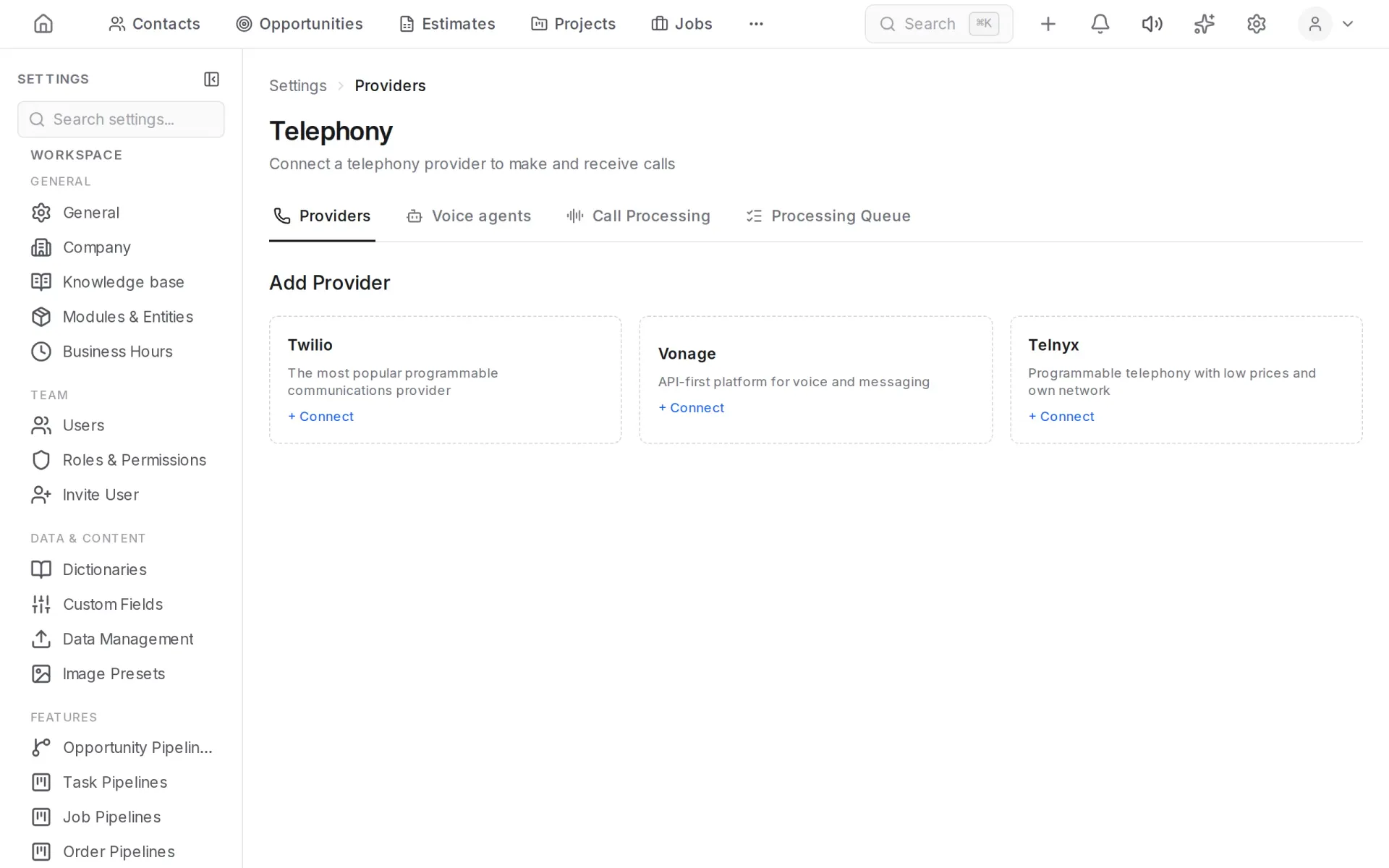
Task: Open Job Pipelines settings
Action: (121, 817)
